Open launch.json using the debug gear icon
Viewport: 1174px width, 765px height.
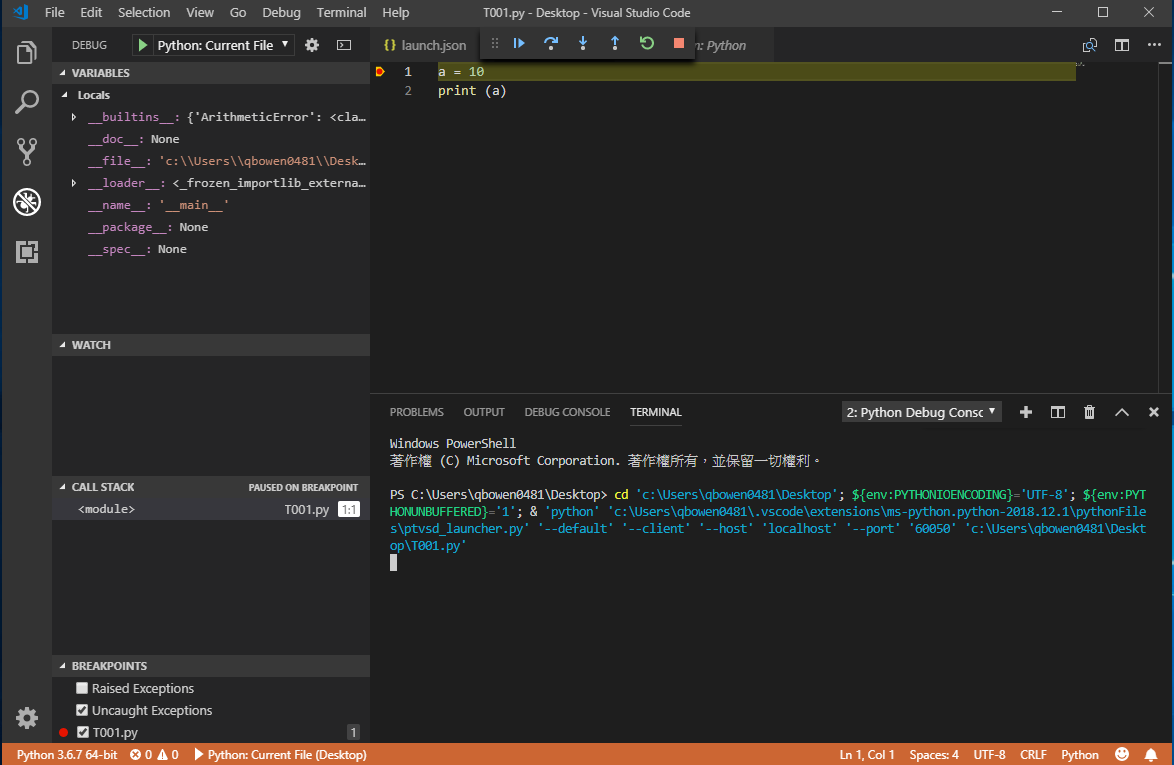pos(312,45)
